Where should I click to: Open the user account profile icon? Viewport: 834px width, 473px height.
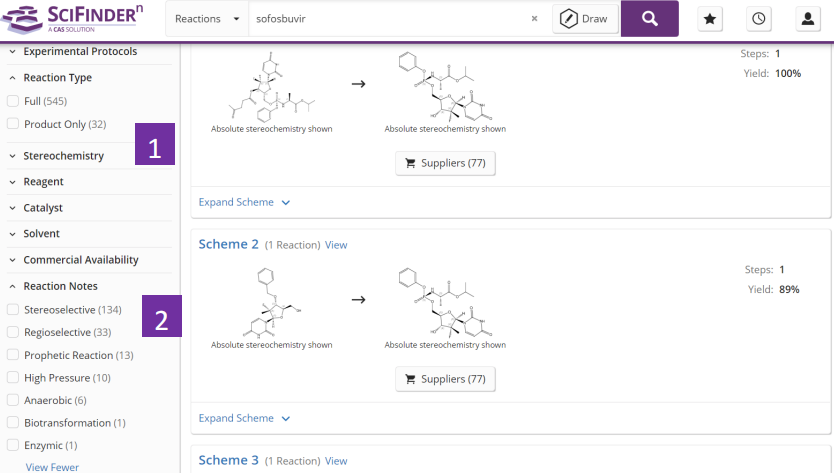[808, 19]
